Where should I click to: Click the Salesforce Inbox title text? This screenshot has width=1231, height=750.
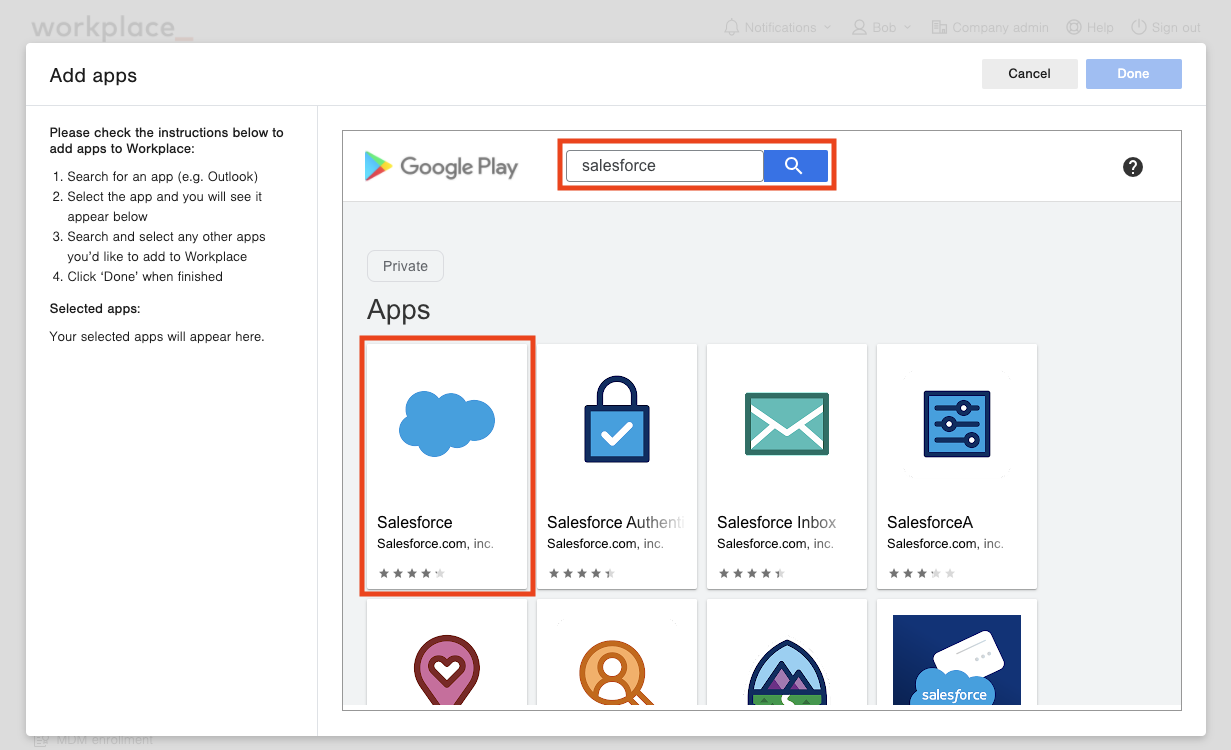(776, 522)
